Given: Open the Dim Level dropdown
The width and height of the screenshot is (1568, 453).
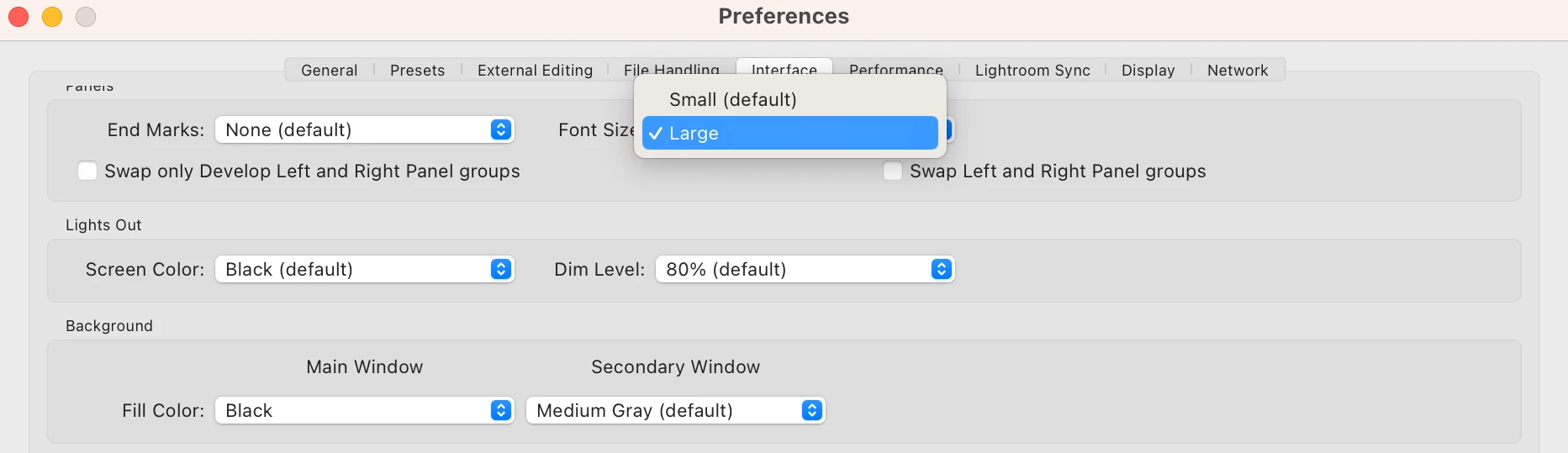Looking at the screenshot, I should [805, 270].
